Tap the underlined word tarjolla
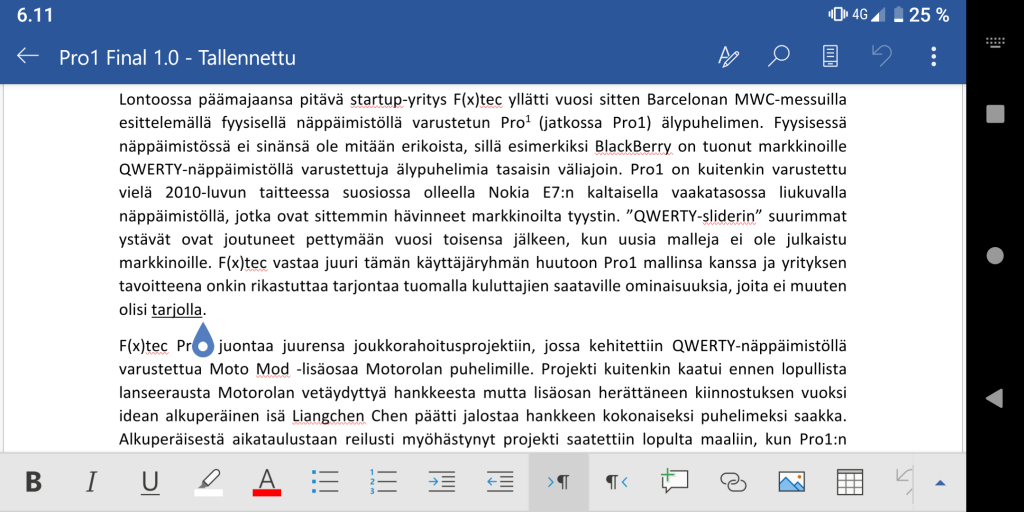 tap(177, 310)
